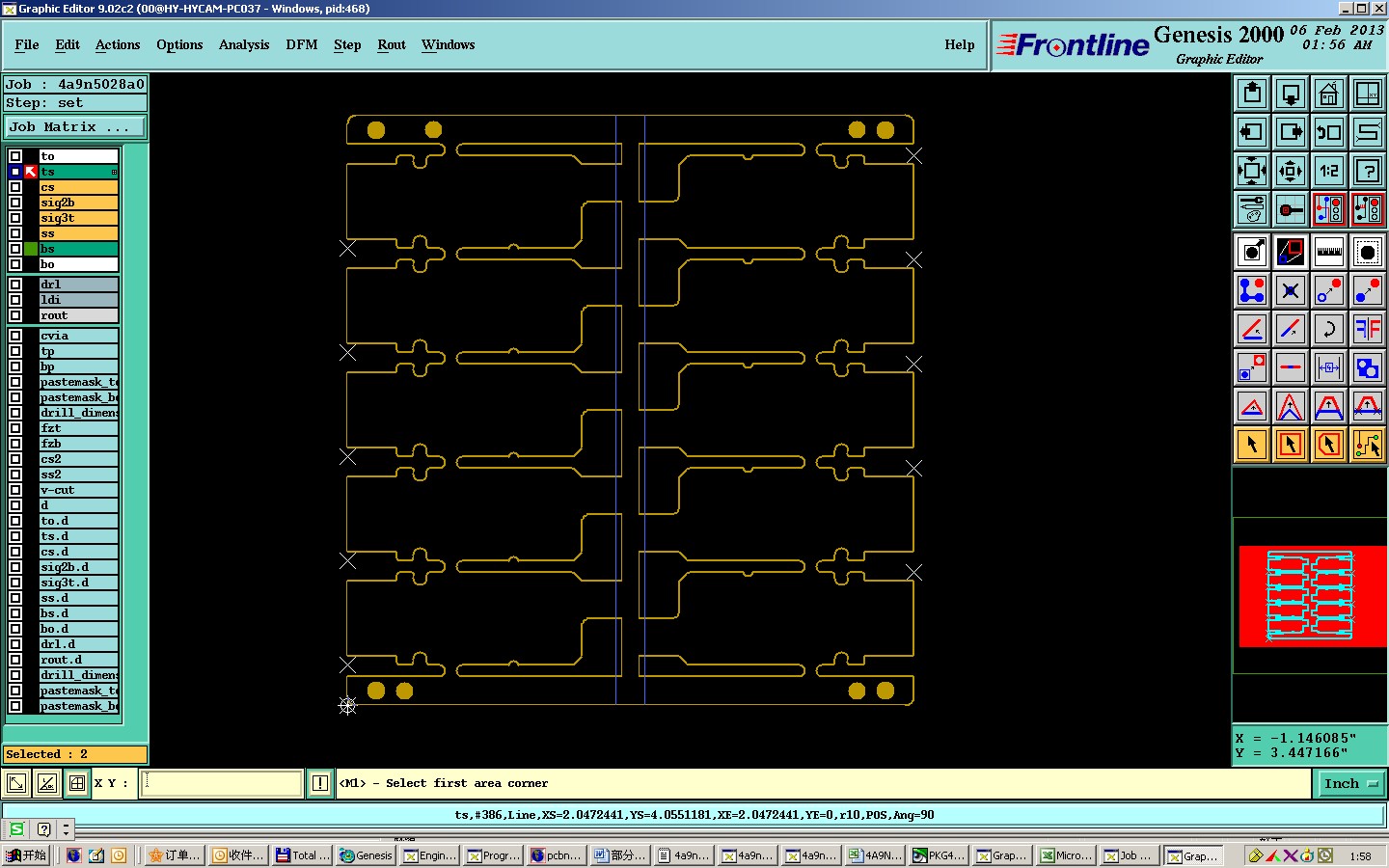The height and width of the screenshot is (868, 1389).
Task: Toggle the 'cs' layer display box
Action: pos(15,187)
